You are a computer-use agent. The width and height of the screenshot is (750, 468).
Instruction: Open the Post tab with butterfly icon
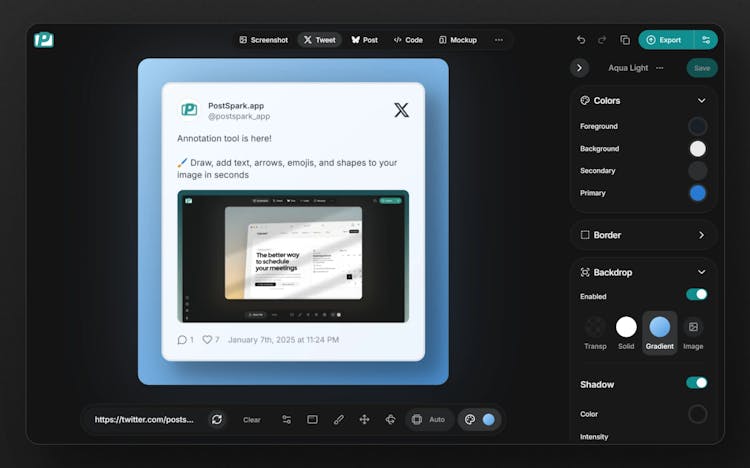tap(364, 40)
